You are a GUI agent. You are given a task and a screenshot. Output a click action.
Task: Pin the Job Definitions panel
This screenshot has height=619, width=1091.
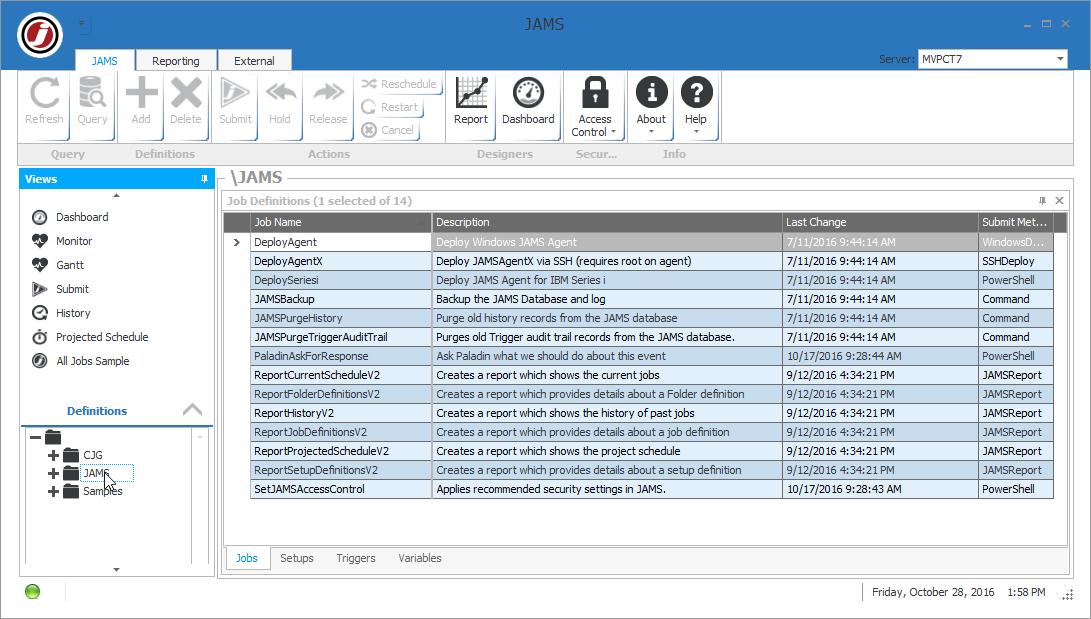pyautogui.click(x=1042, y=201)
